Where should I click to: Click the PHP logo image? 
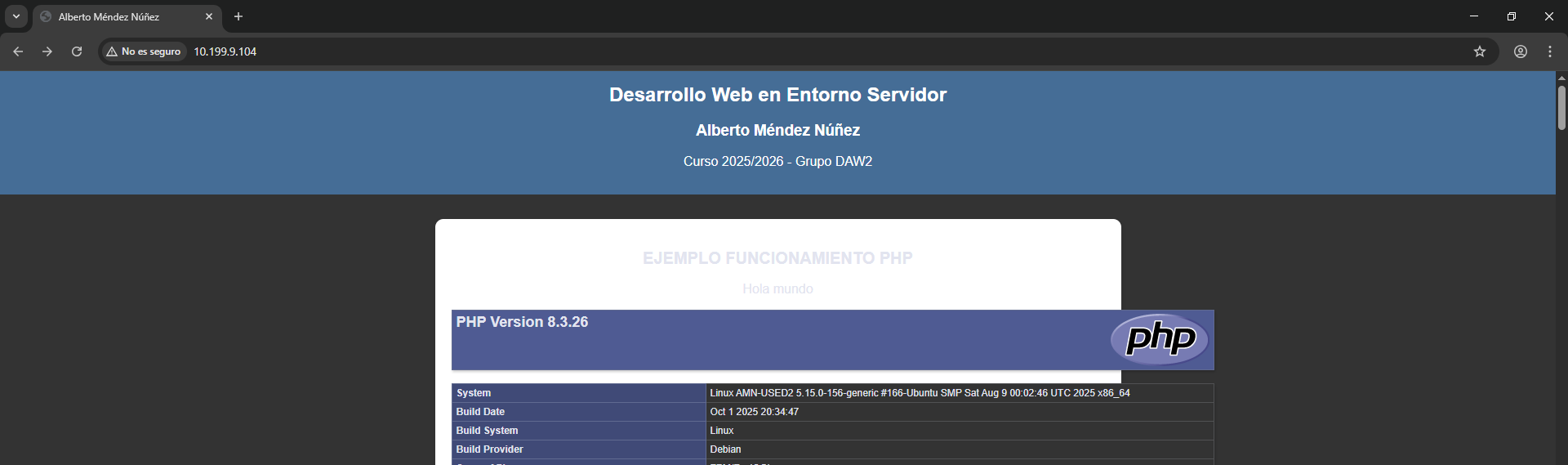[x=1160, y=338]
